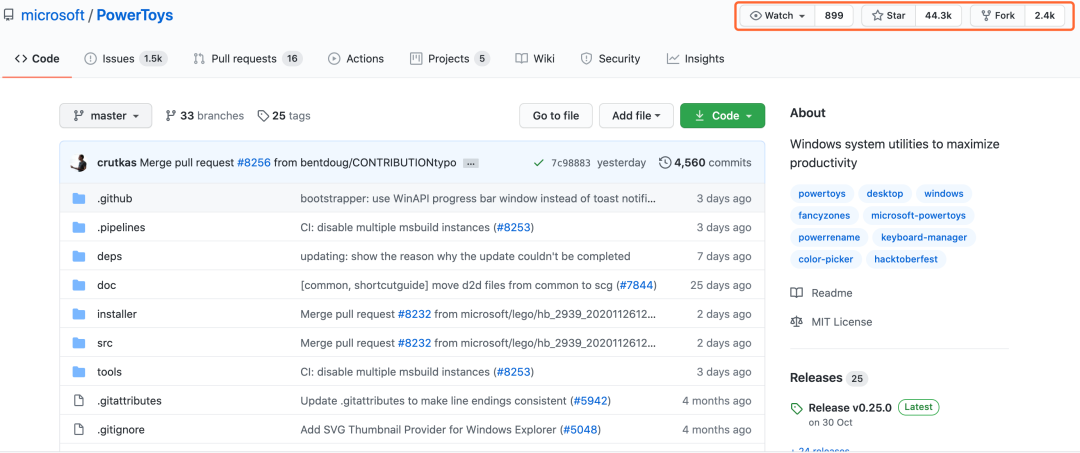Open commit hash 7c98883
Viewport: 1080px width, 453px height.
tap(570, 163)
